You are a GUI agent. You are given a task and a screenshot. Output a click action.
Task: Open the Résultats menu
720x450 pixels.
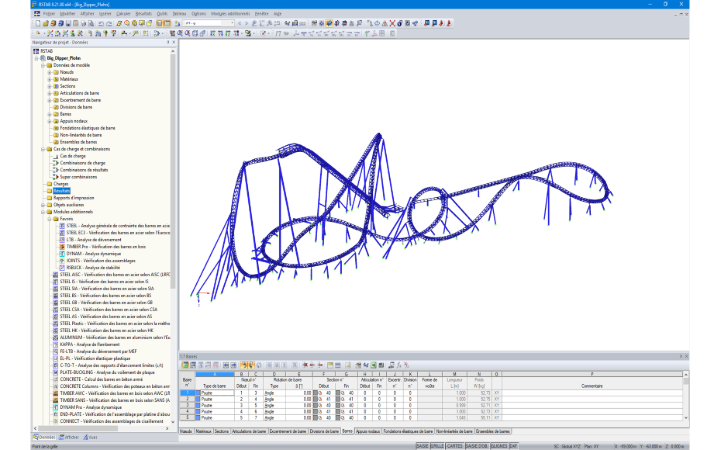144,14
